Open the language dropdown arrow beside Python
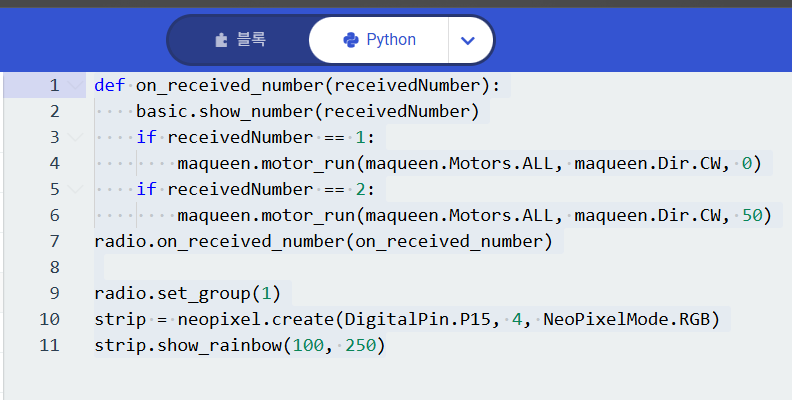This screenshot has width=792, height=400. click(468, 40)
